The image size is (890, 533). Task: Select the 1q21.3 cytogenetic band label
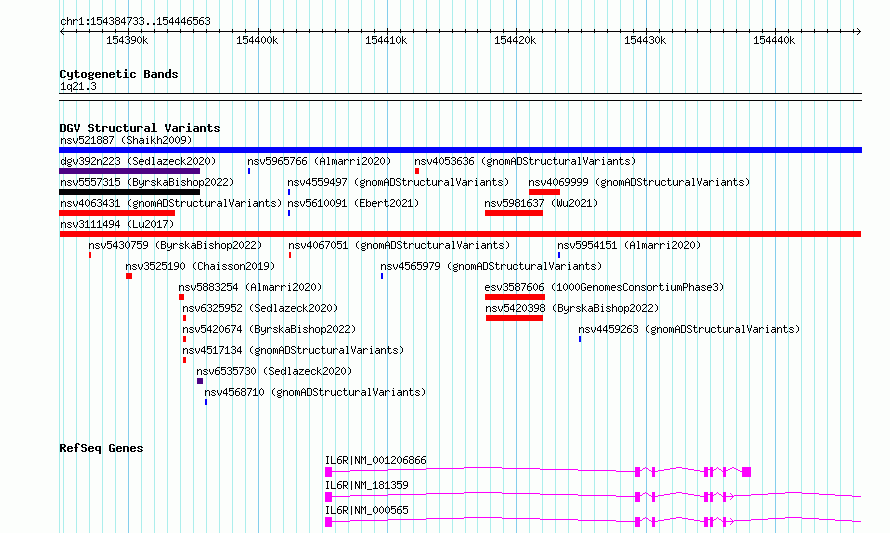coord(78,86)
